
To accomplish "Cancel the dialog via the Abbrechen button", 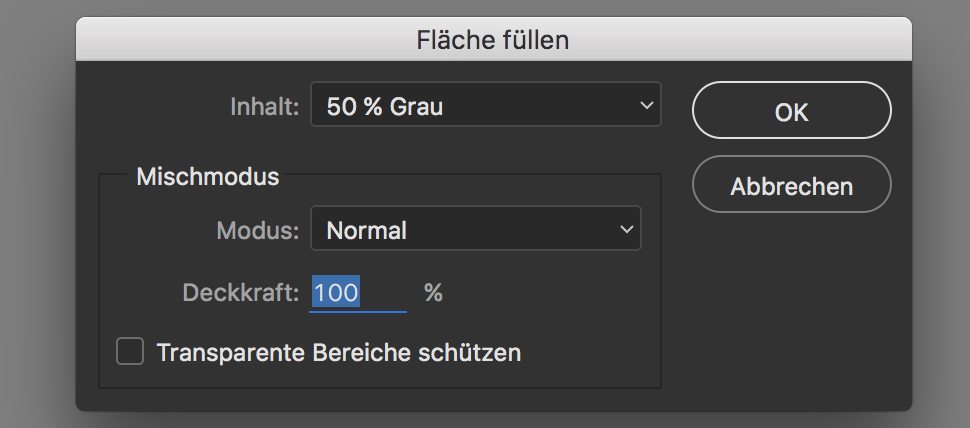I will point(792,184).
